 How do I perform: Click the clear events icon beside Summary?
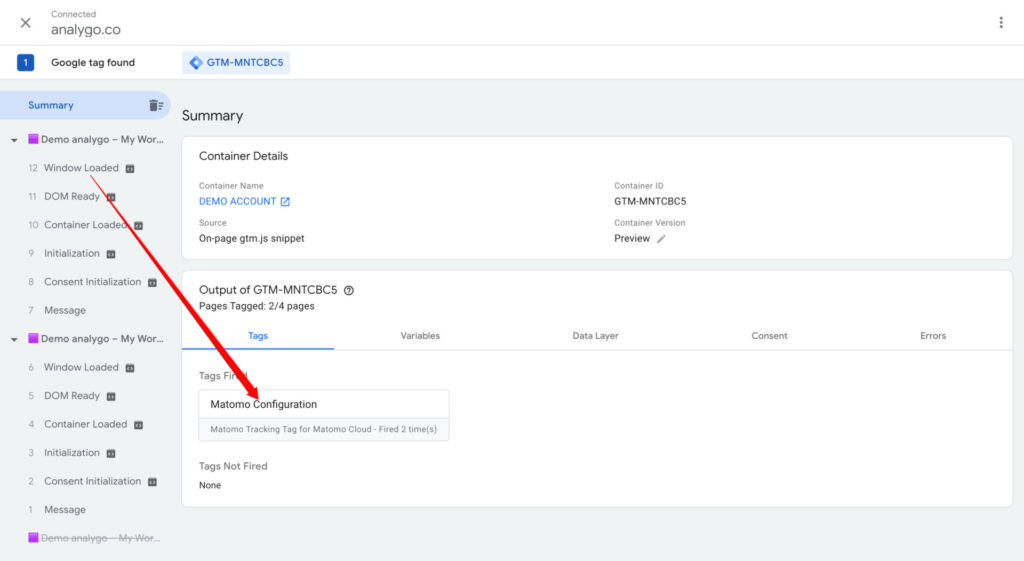[x=156, y=106]
